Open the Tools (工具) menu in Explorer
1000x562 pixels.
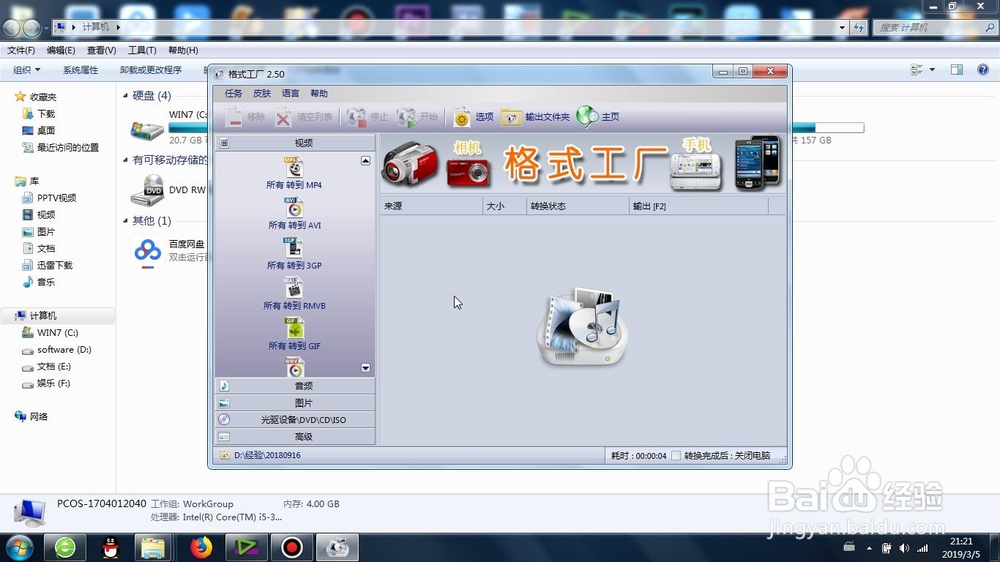pos(142,50)
